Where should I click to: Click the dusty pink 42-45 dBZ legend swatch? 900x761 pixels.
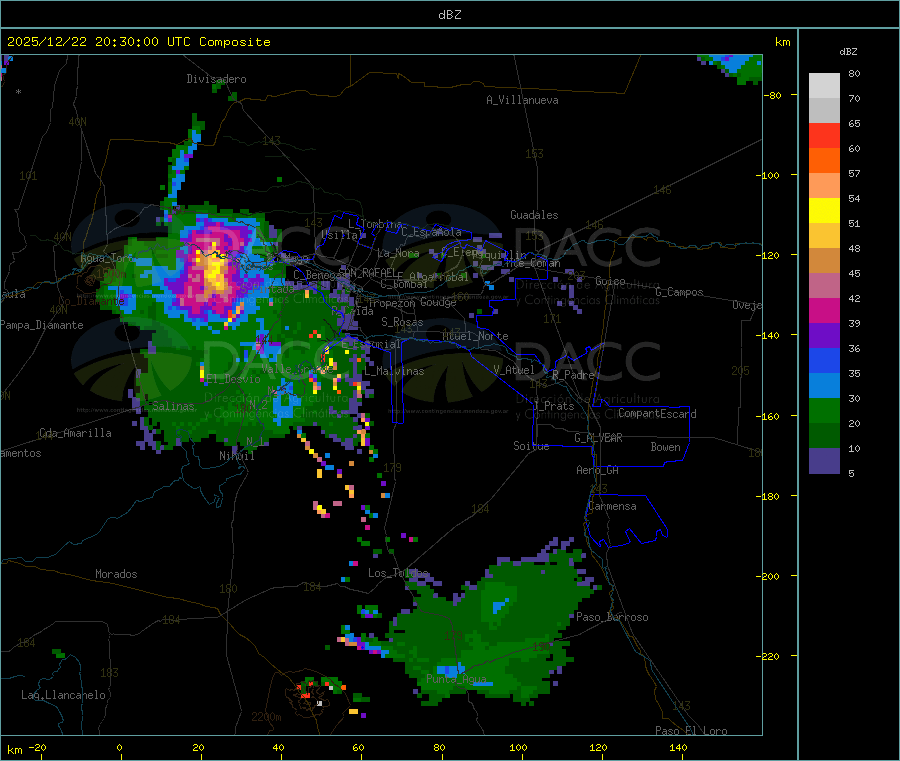click(x=824, y=286)
